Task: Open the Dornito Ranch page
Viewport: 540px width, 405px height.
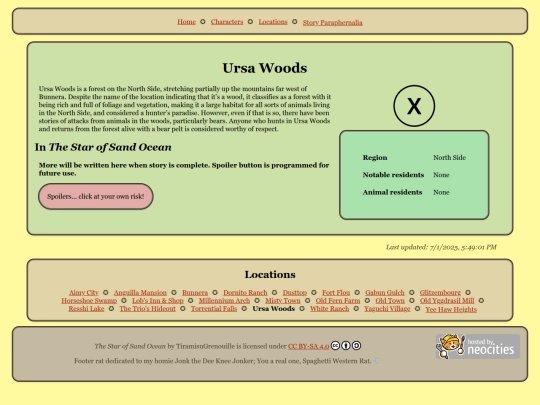Action: (x=245, y=292)
